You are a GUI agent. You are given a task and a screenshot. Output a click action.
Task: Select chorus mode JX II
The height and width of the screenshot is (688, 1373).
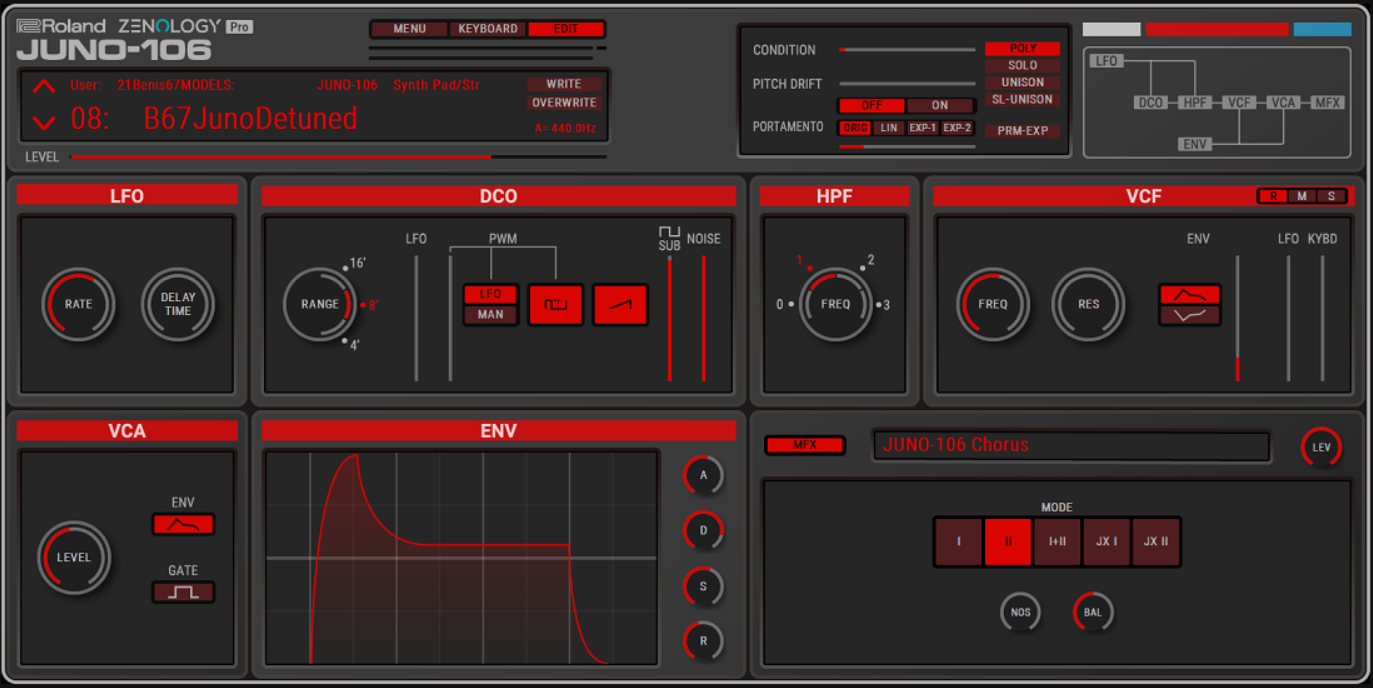(1156, 542)
